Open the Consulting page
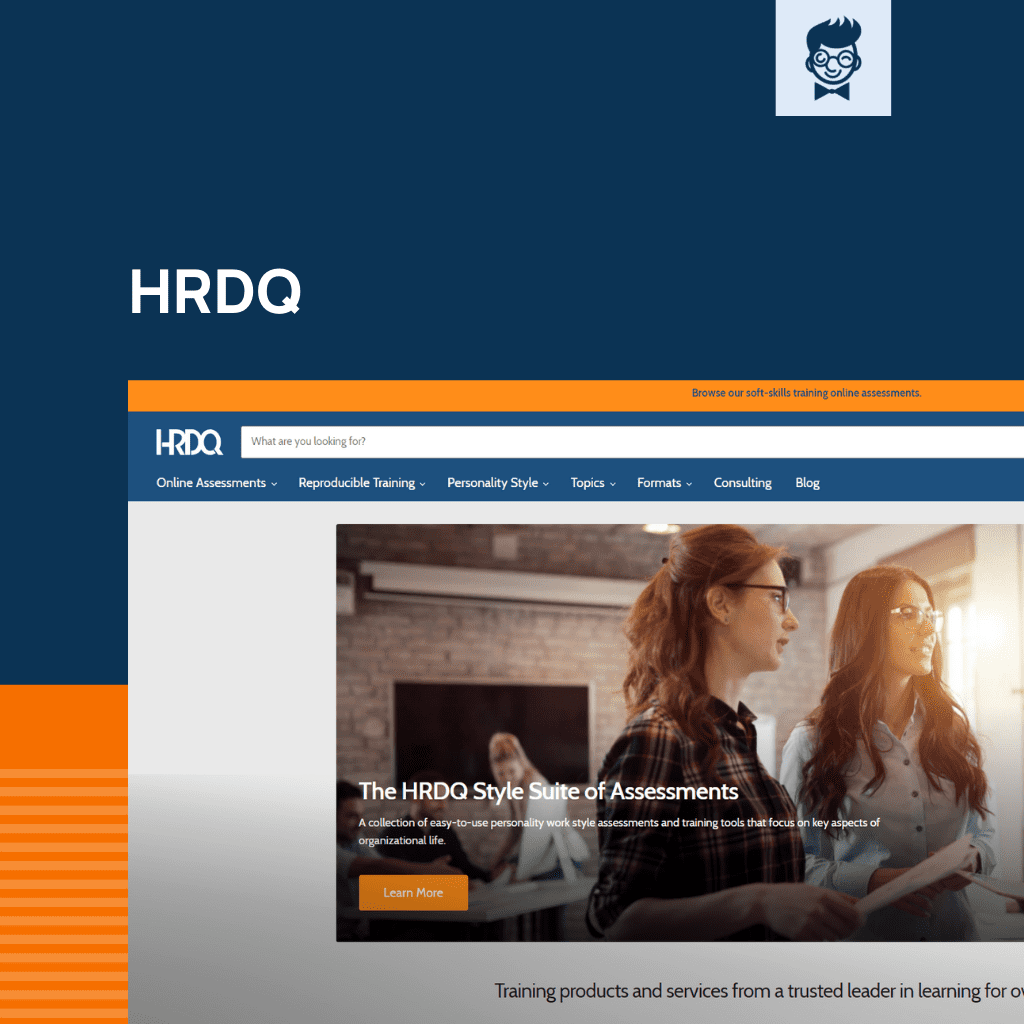1024x1024 pixels. [x=742, y=482]
